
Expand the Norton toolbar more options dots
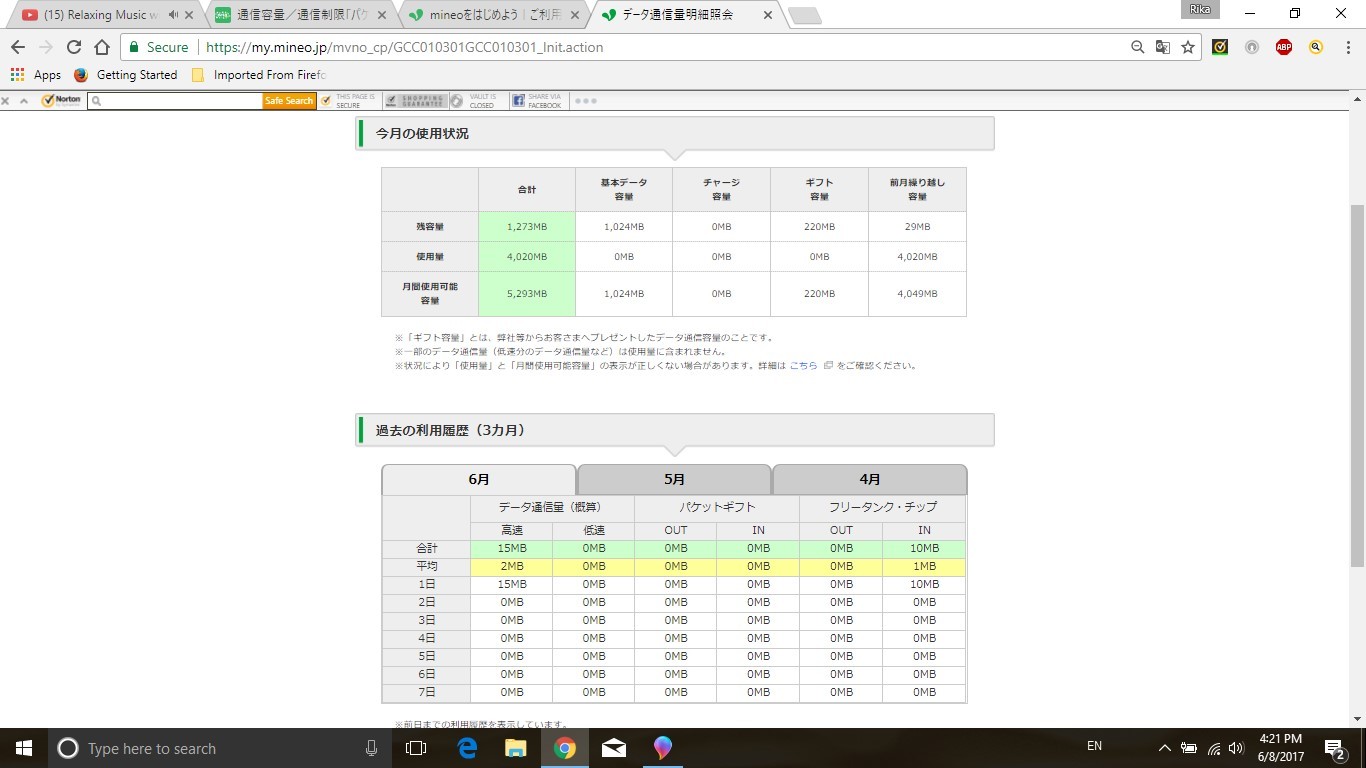[586, 101]
